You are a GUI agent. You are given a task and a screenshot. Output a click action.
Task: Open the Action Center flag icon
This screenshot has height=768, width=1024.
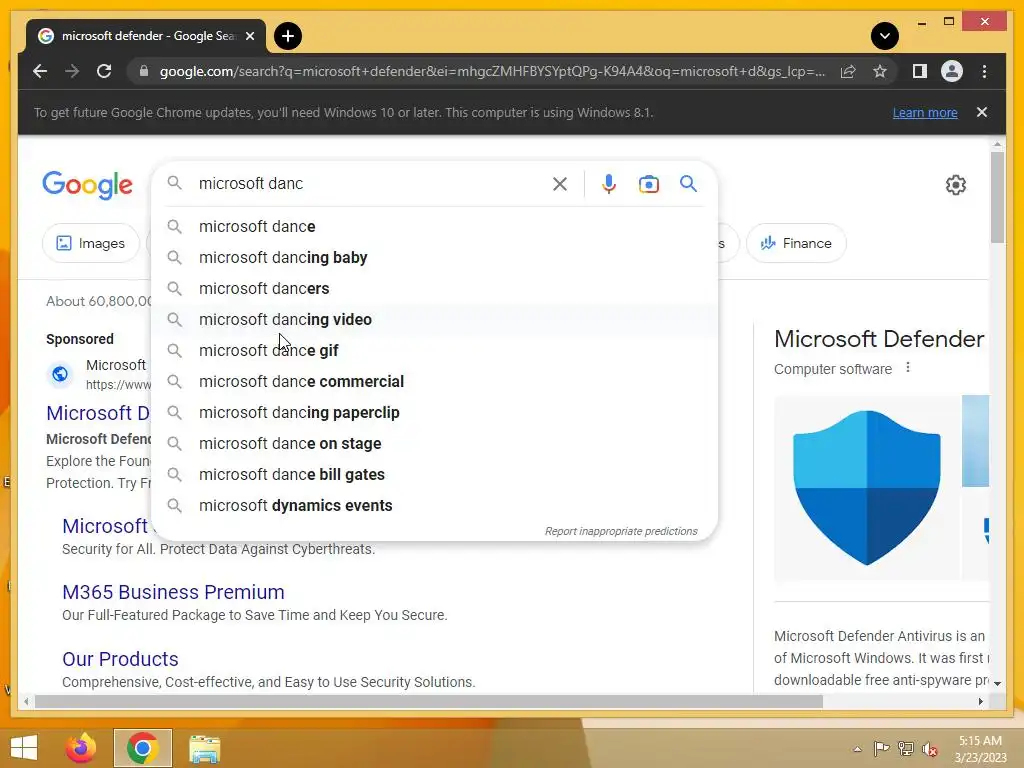tap(881, 749)
